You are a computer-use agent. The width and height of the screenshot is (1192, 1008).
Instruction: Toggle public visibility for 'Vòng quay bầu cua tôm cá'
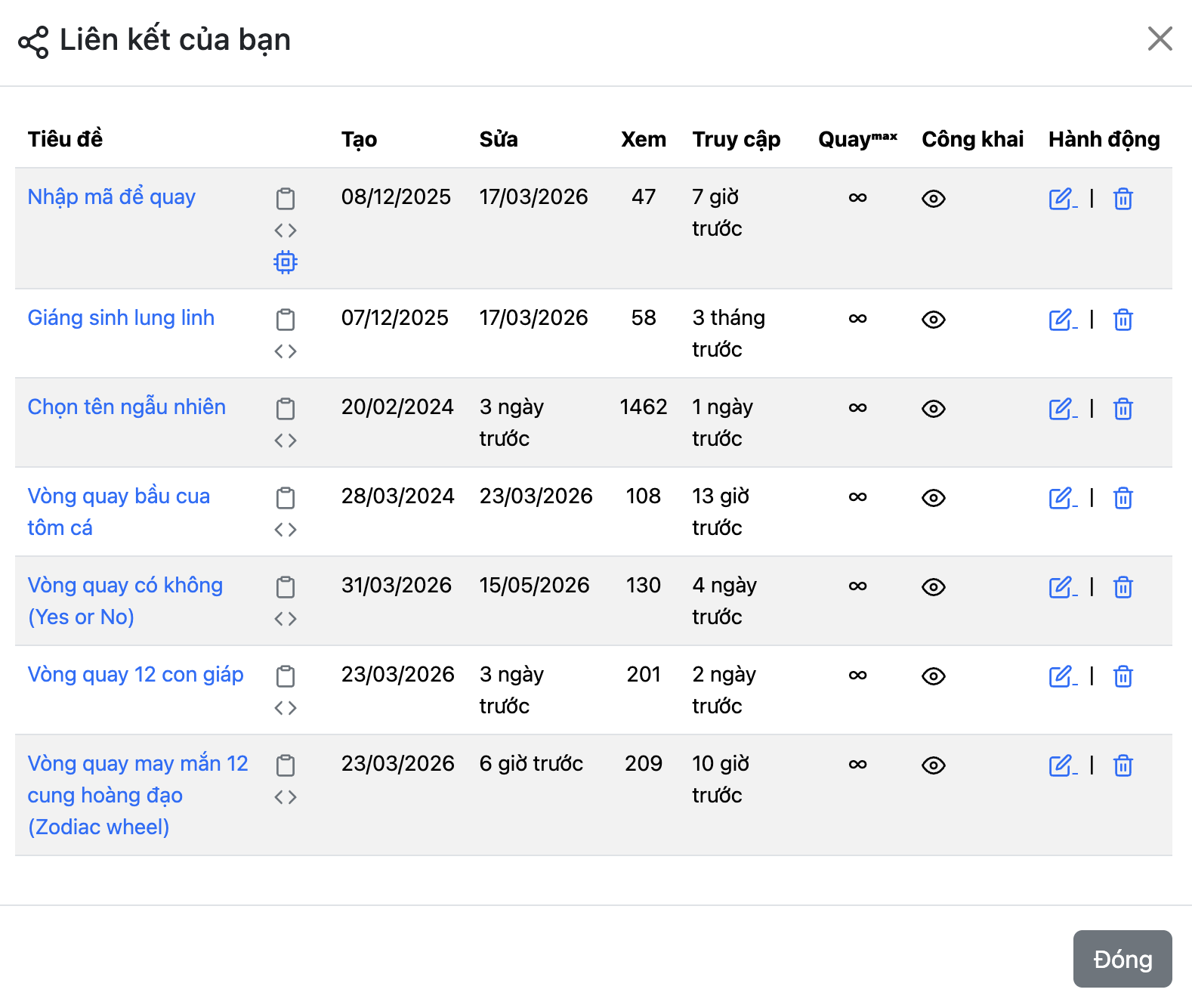point(934,498)
